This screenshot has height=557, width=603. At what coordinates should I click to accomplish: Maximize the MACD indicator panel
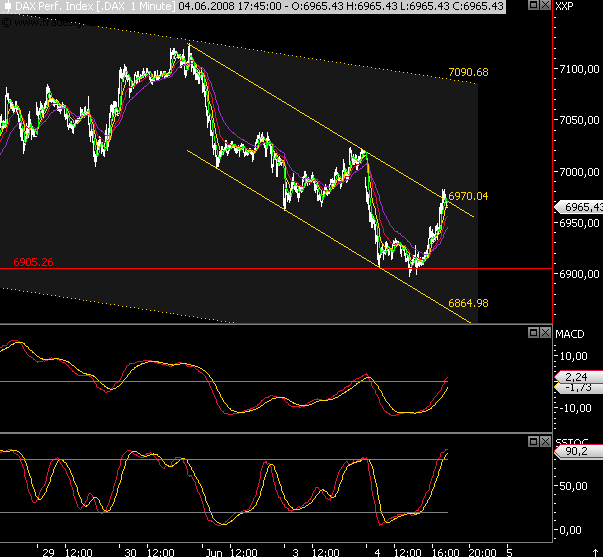coord(533,332)
